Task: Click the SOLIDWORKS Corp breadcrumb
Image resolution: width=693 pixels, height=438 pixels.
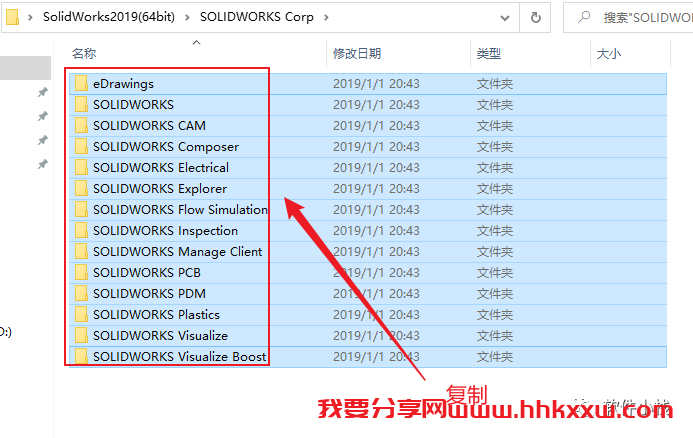Action: (257, 17)
